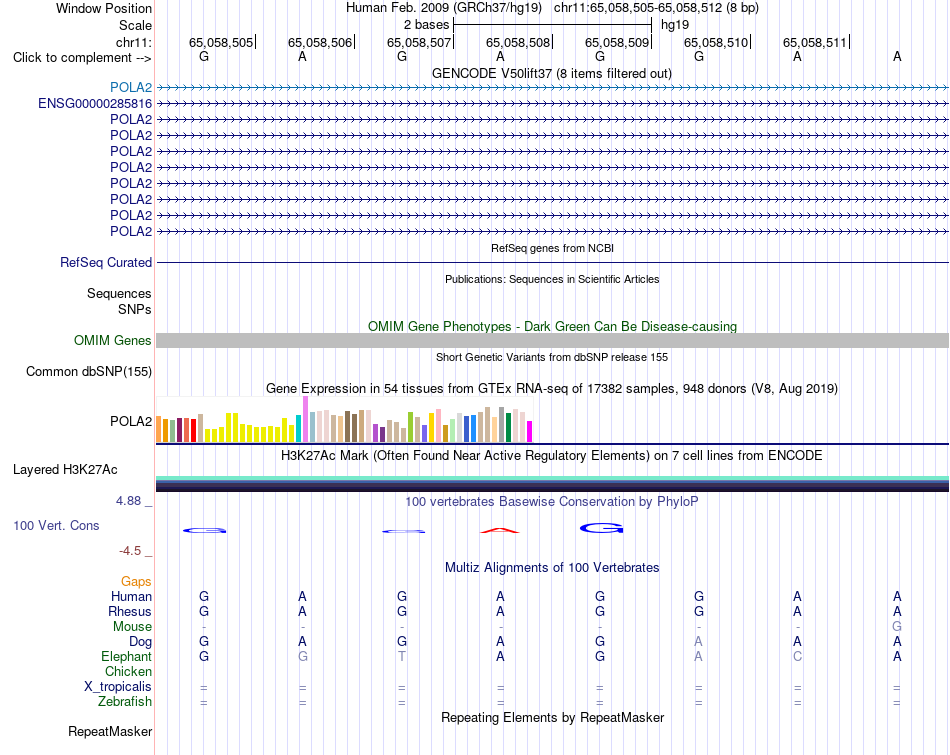The width and height of the screenshot is (950, 755).
Task: Click the scale bar line at the top
Action: click(x=553, y=25)
